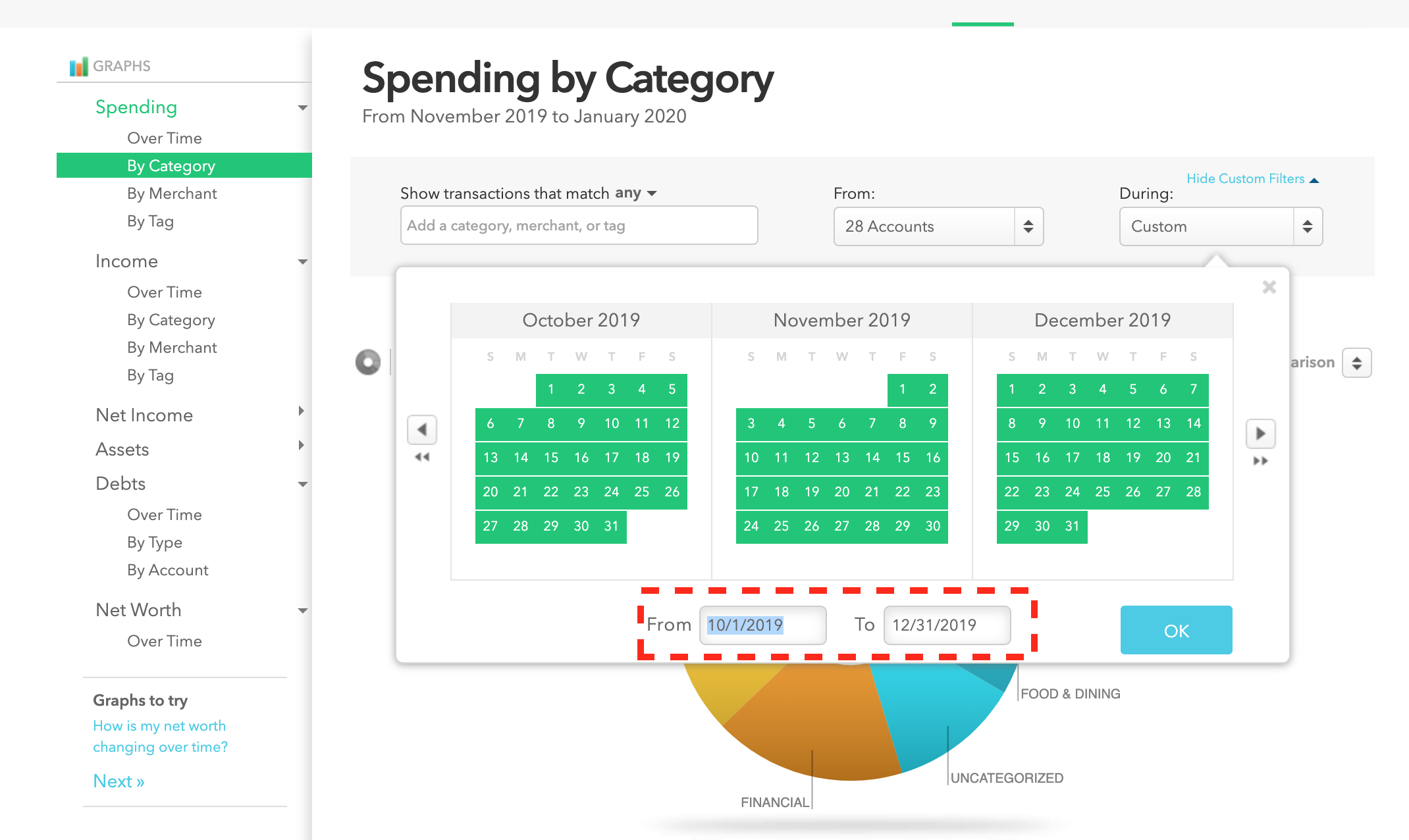Open the comparison stepper dropdown
This screenshot has width=1409, height=840.
coord(1357,363)
